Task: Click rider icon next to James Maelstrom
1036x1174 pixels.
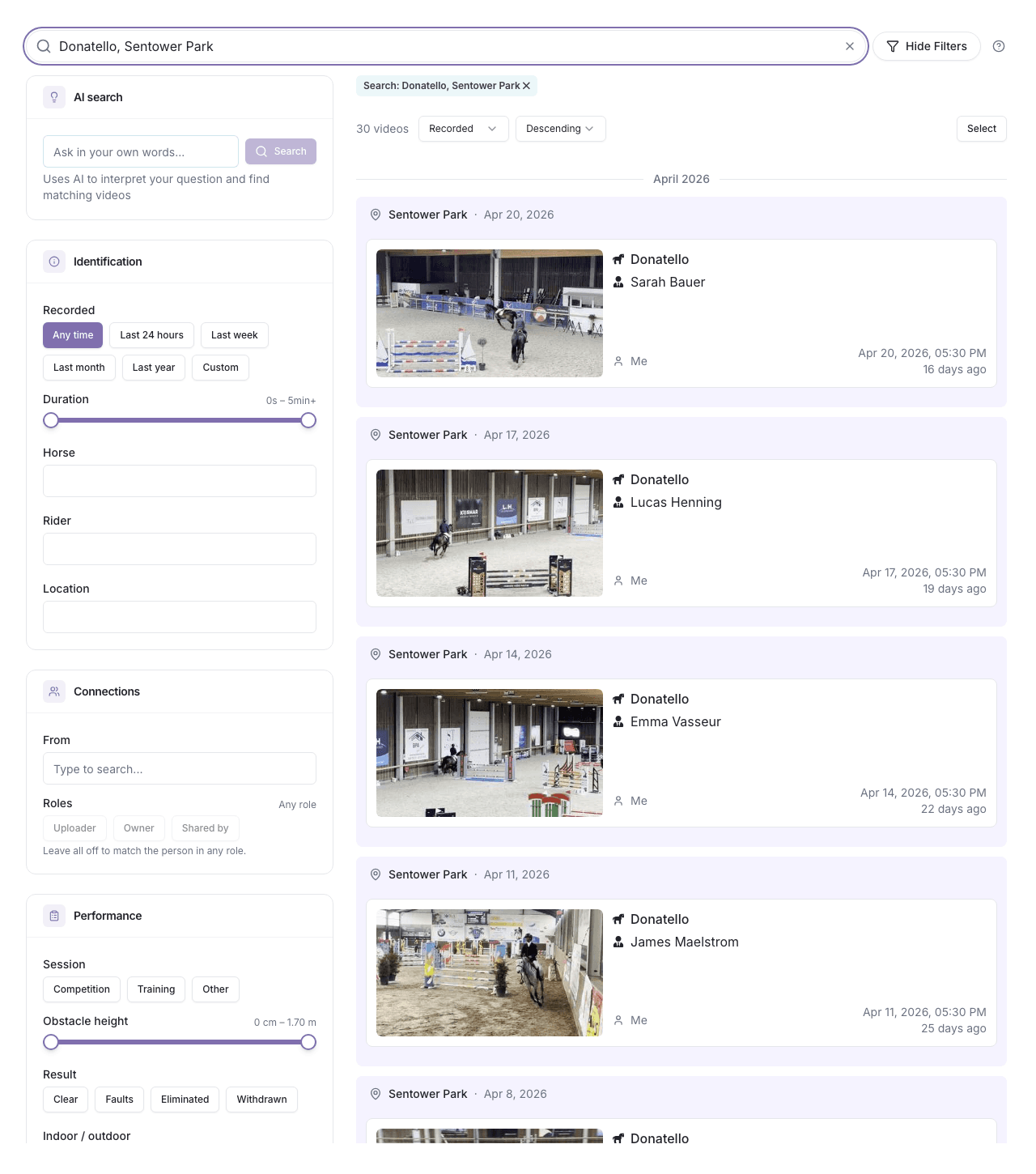Action: [x=618, y=942]
